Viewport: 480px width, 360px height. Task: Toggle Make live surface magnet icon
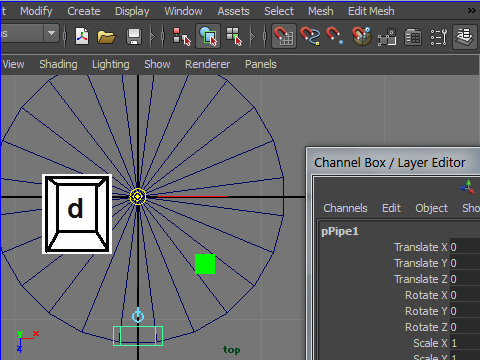(x=361, y=36)
